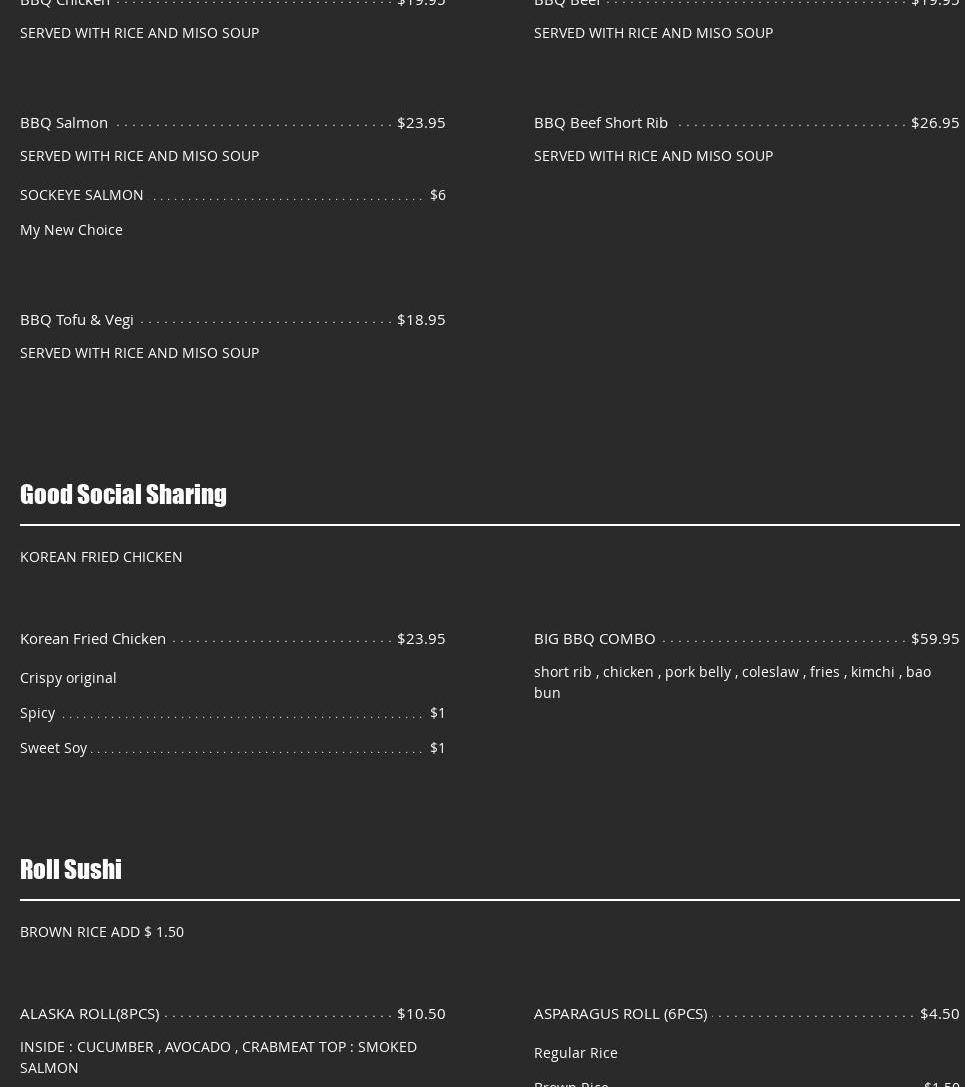Click the BIG BBQ COMBO ingredients description
Image resolution: width=965 pixels, height=1087 pixels.
(x=732, y=682)
